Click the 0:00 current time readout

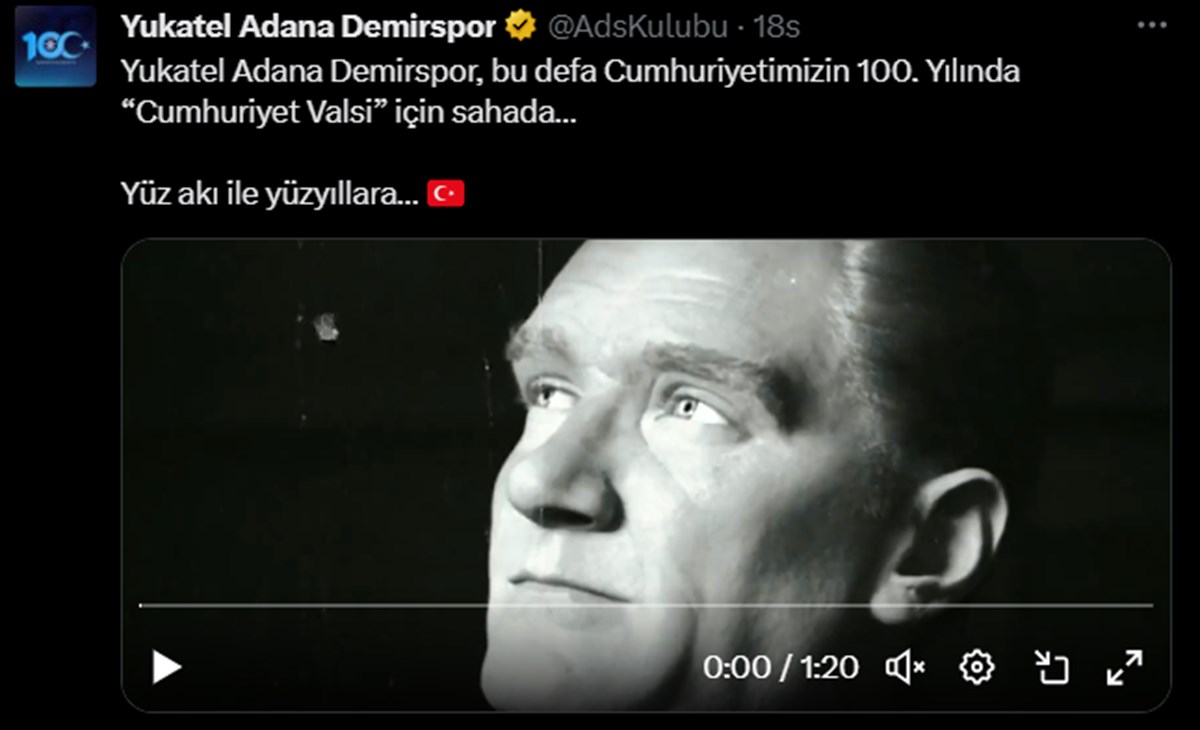click(x=736, y=667)
